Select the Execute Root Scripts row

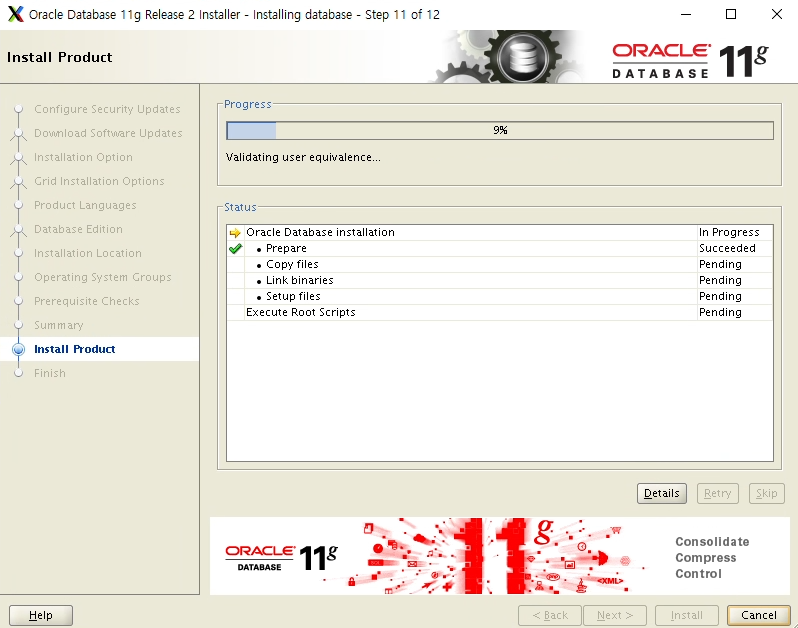click(500, 312)
